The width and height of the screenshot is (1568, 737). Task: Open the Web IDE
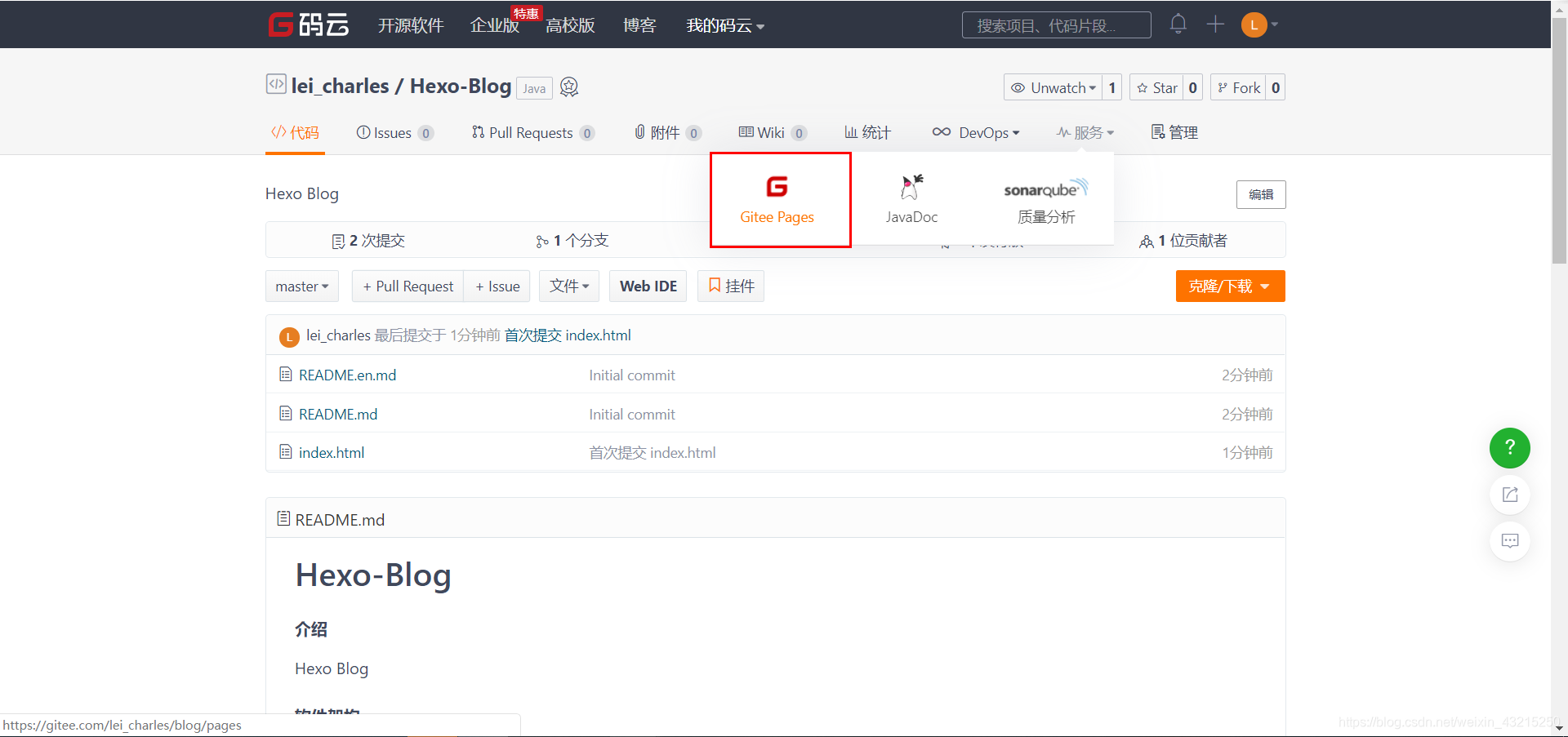pyautogui.click(x=648, y=286)
